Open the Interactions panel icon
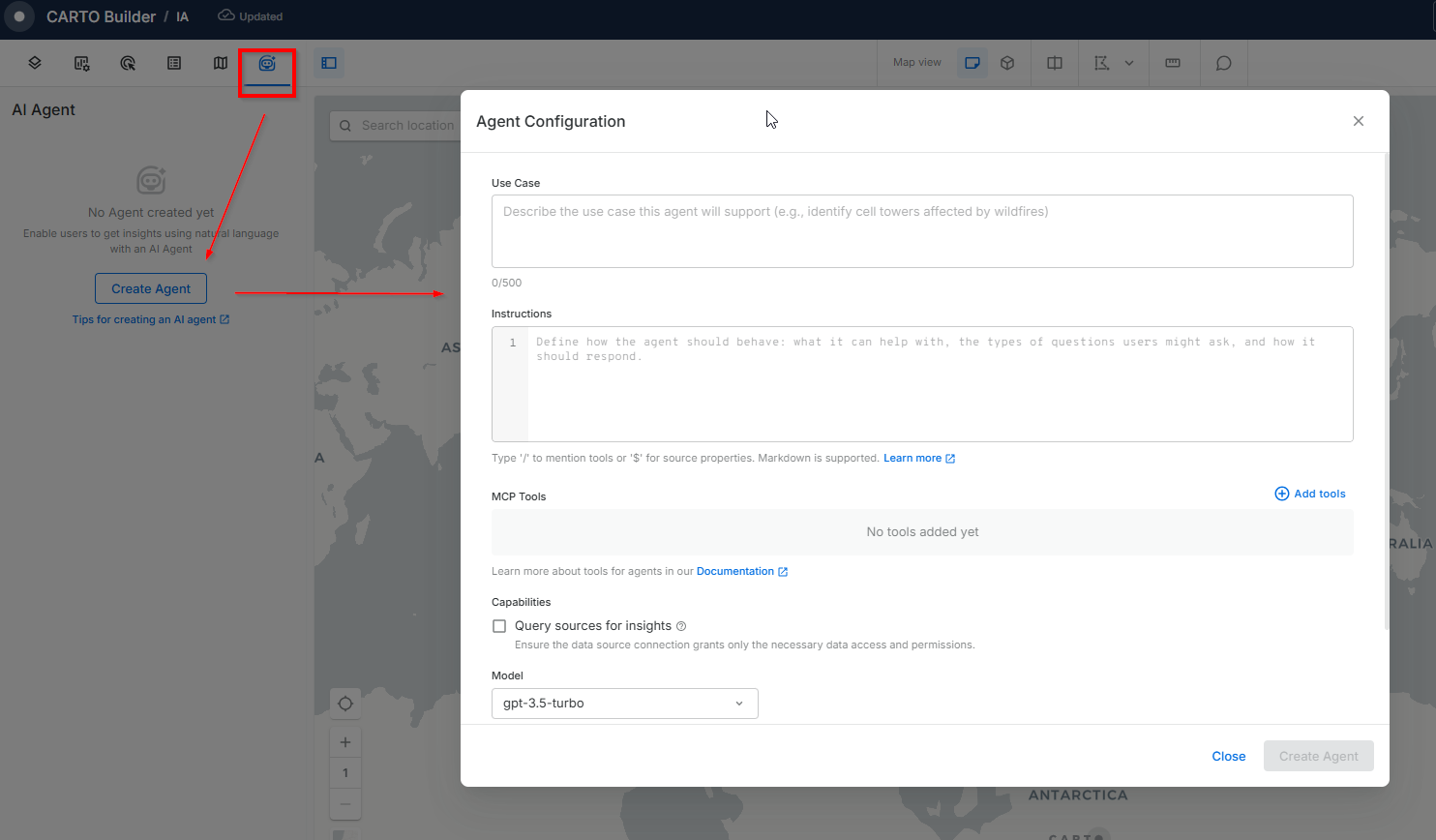1436x840 pixels. tap(128, 63)
